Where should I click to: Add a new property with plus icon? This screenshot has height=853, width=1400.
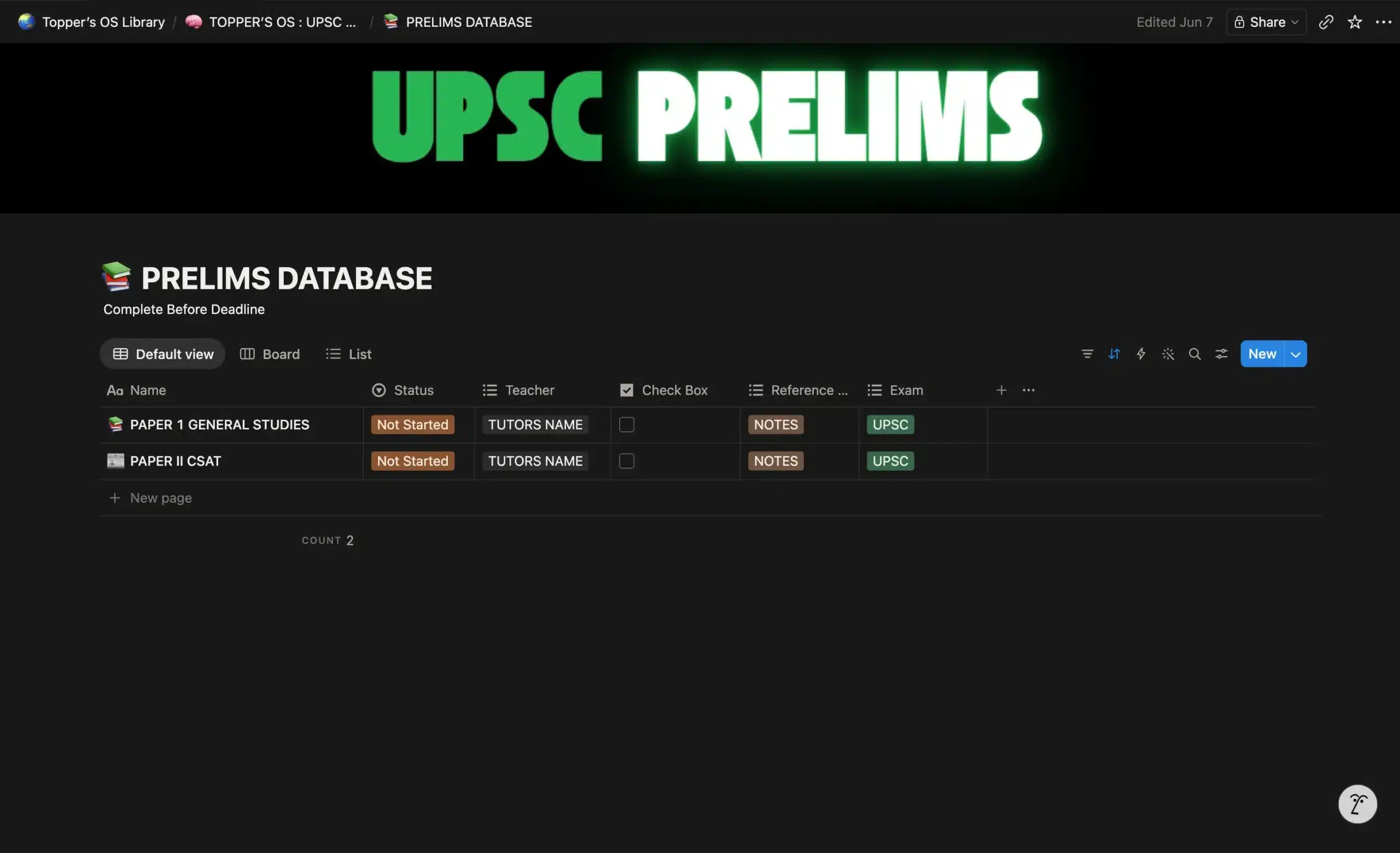1001,390
